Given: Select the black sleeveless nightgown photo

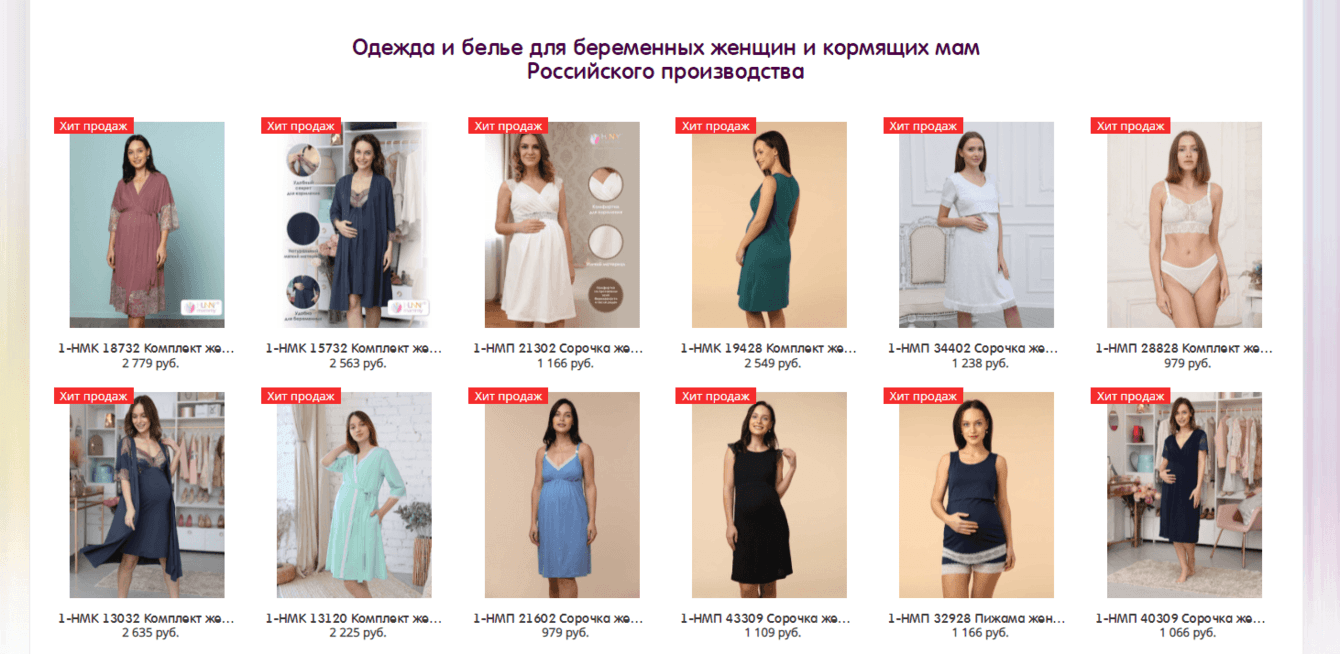Looking at the screenshot, I should [769, 495].
